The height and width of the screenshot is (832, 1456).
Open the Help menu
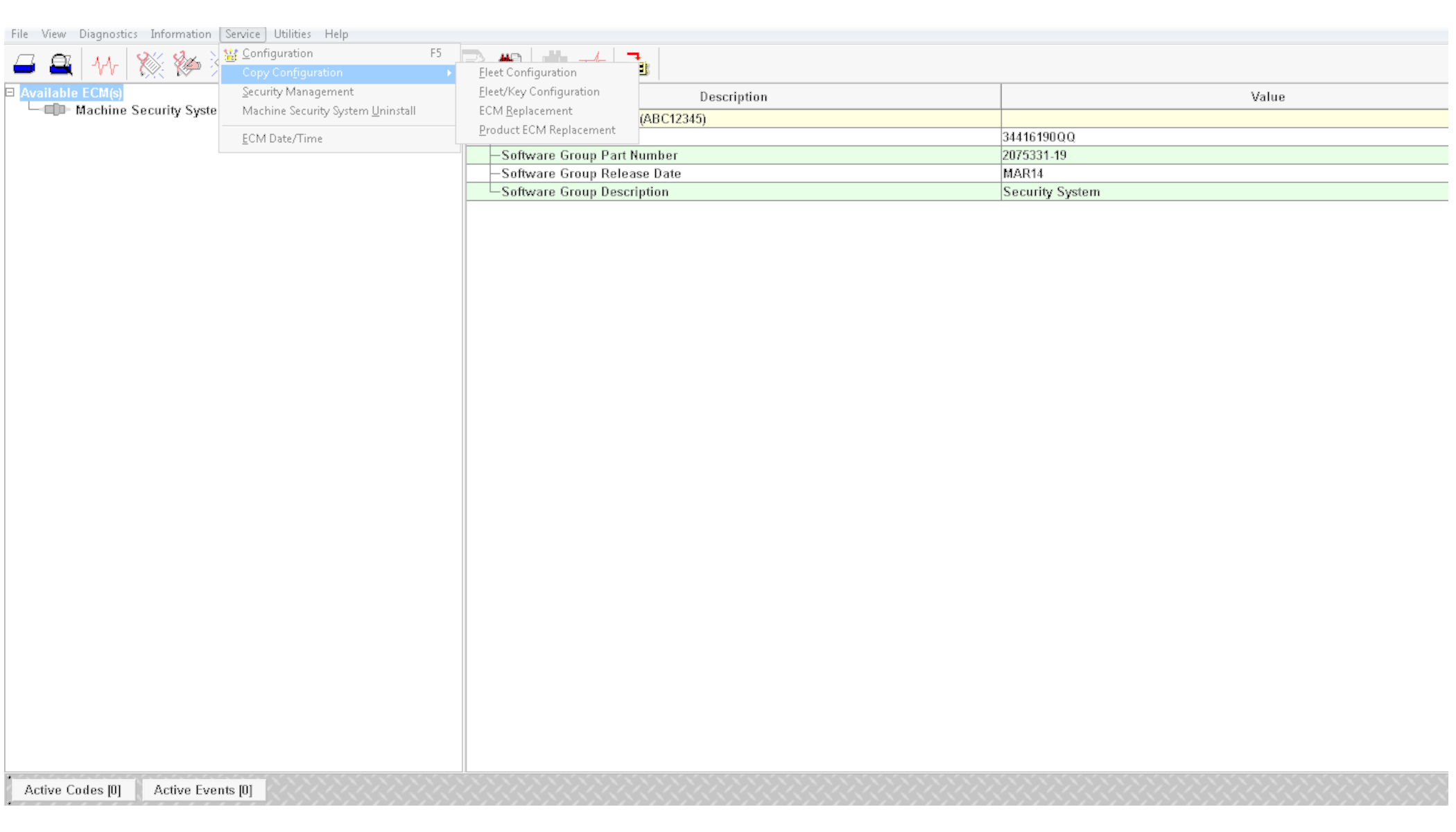[x=336, y=34]
